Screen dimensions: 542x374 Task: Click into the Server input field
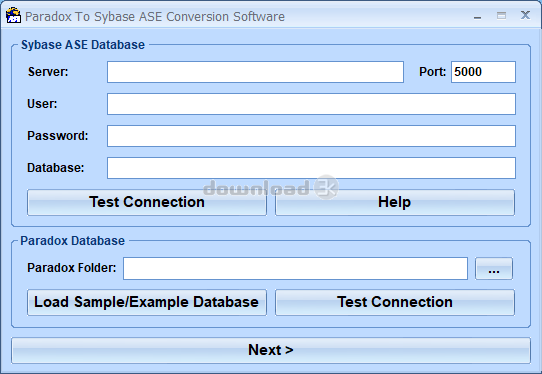(255, 72)
